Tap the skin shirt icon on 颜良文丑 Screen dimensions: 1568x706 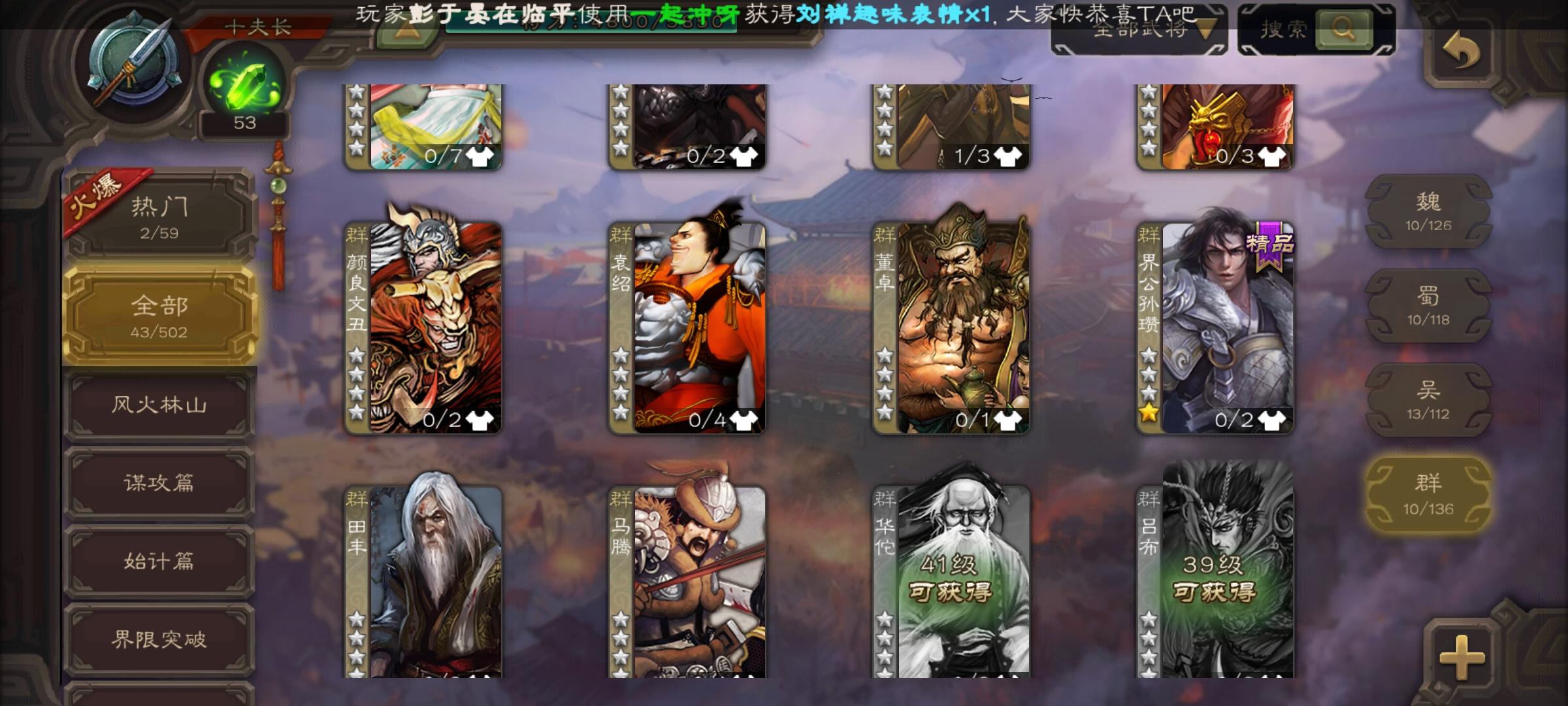pos(480,420)
